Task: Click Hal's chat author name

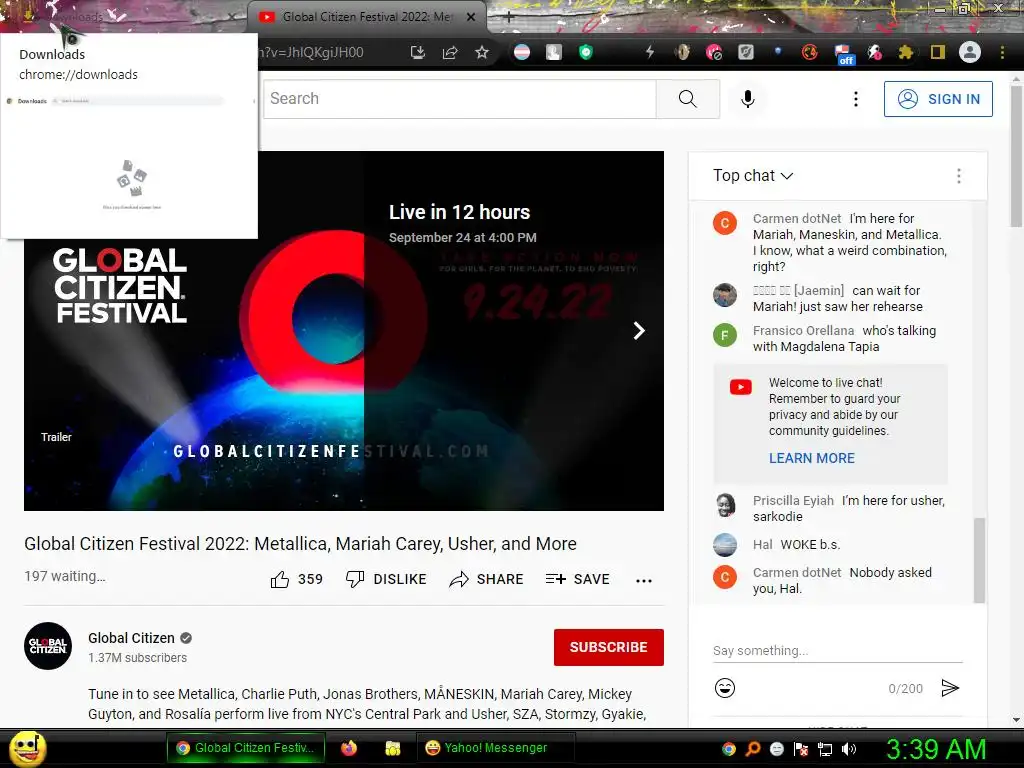Action: point(763,545)
